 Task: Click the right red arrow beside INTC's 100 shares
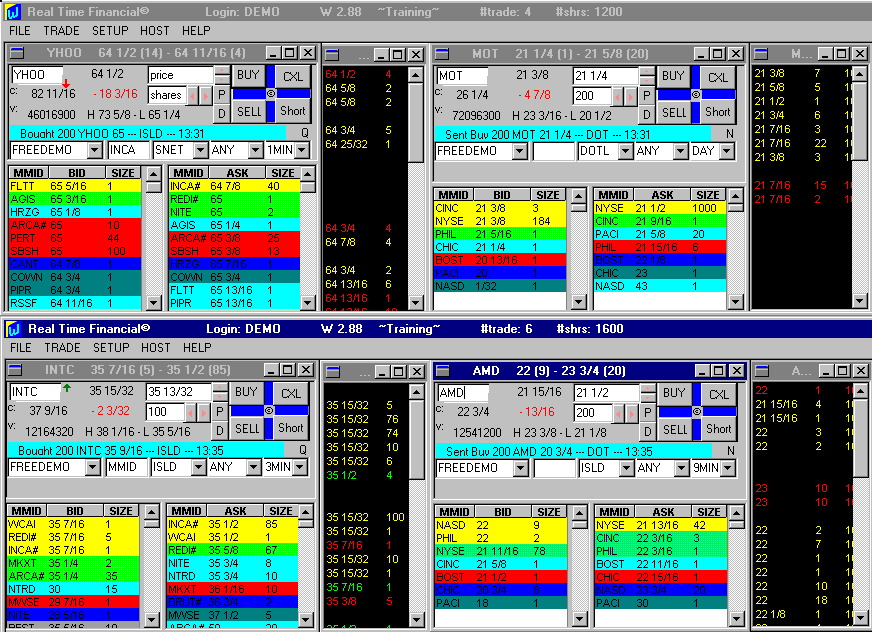[x=204, y=413]
